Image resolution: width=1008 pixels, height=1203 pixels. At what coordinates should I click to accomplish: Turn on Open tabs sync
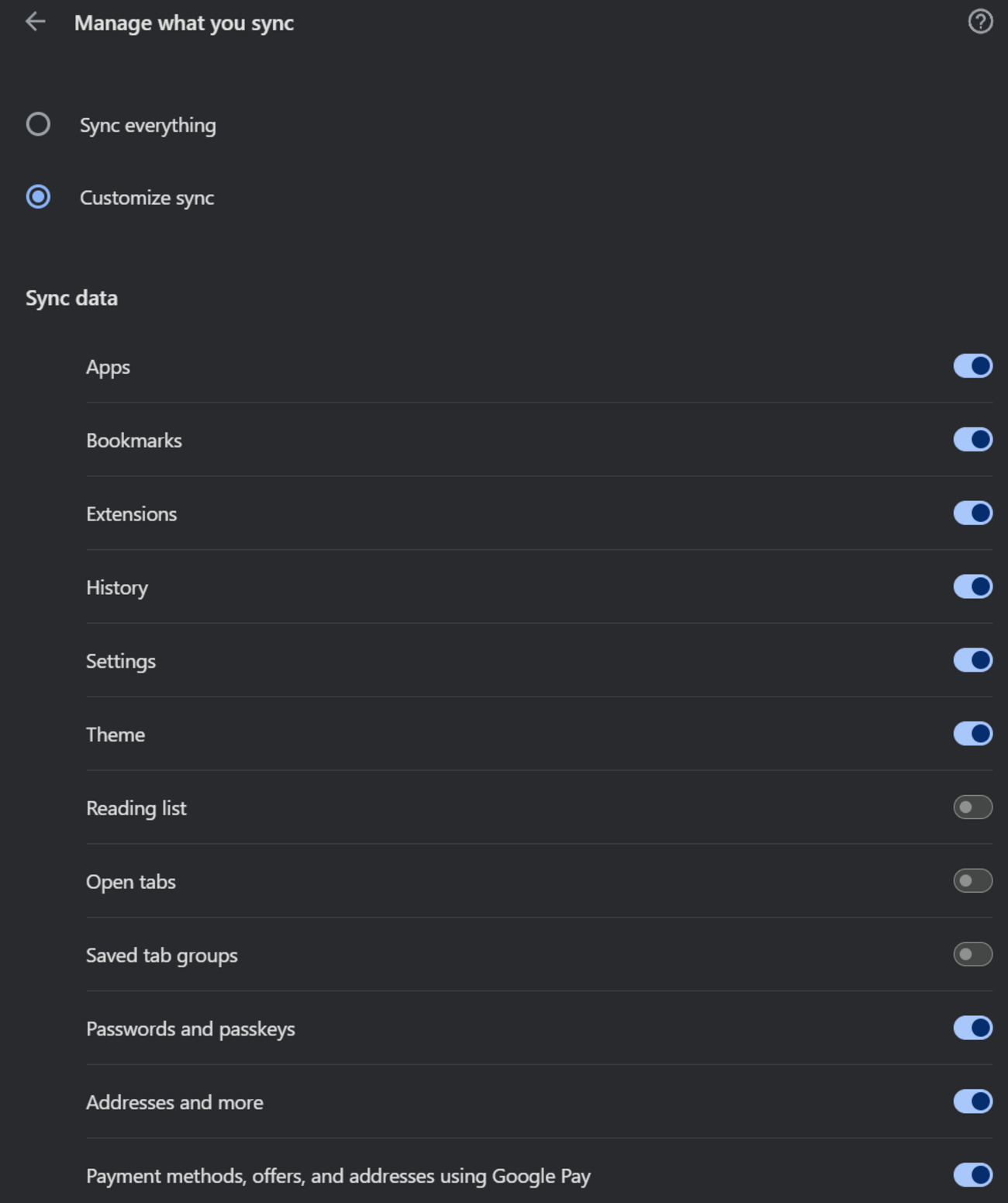coord(973,881)
